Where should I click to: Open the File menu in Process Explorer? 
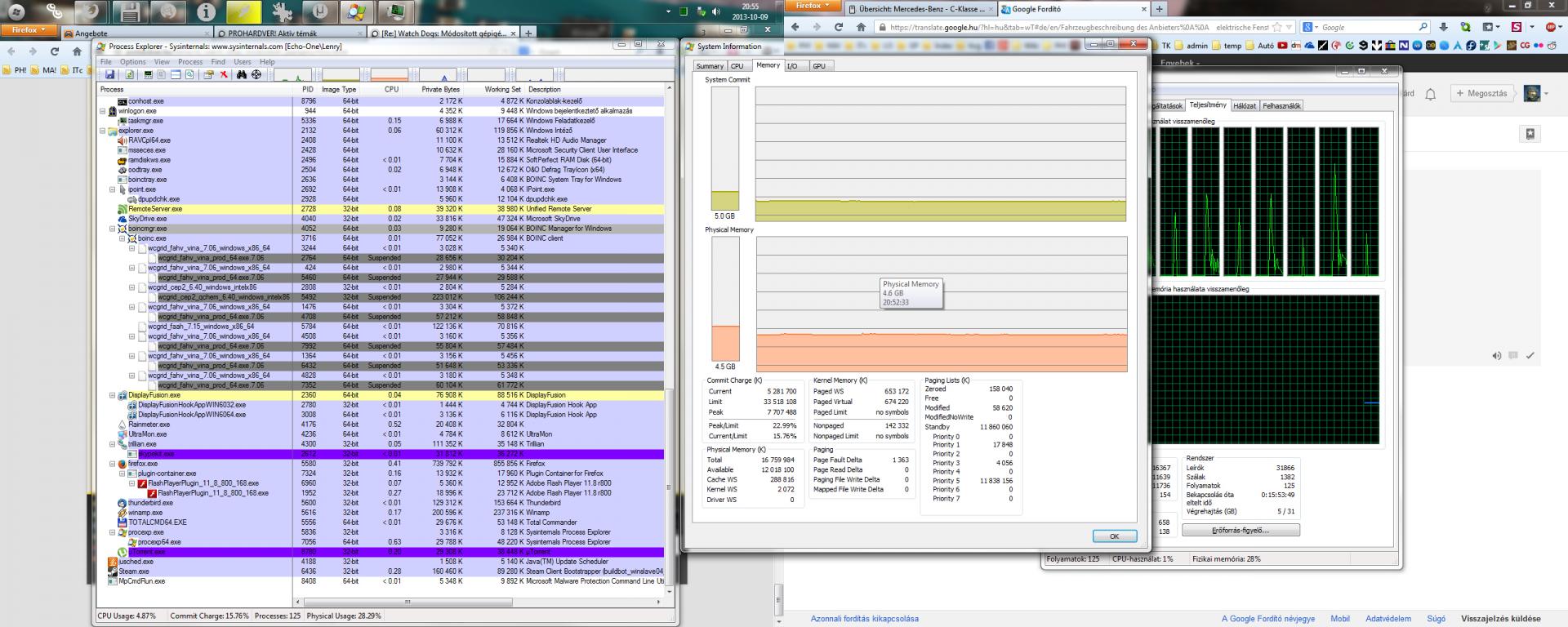(x=106, y=62)
